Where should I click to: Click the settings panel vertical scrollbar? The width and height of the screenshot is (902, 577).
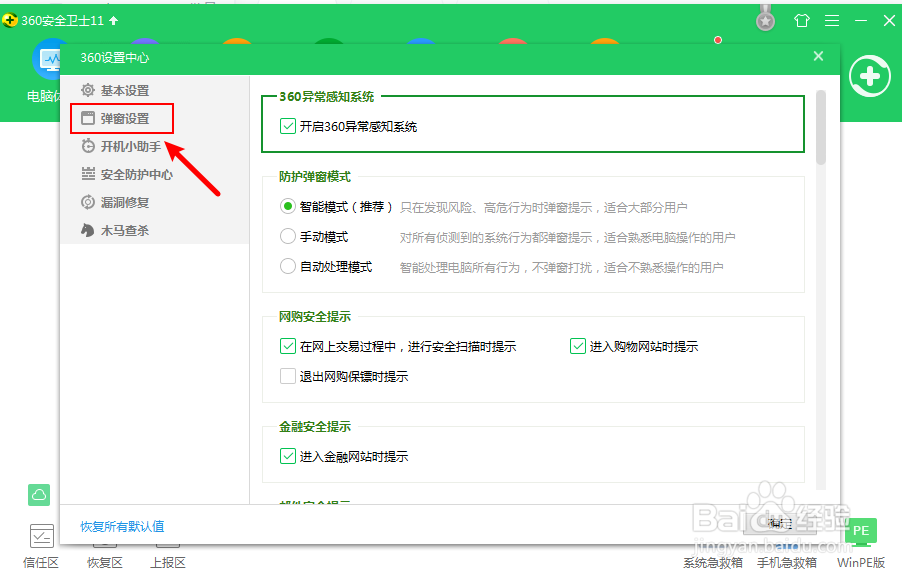821,128
